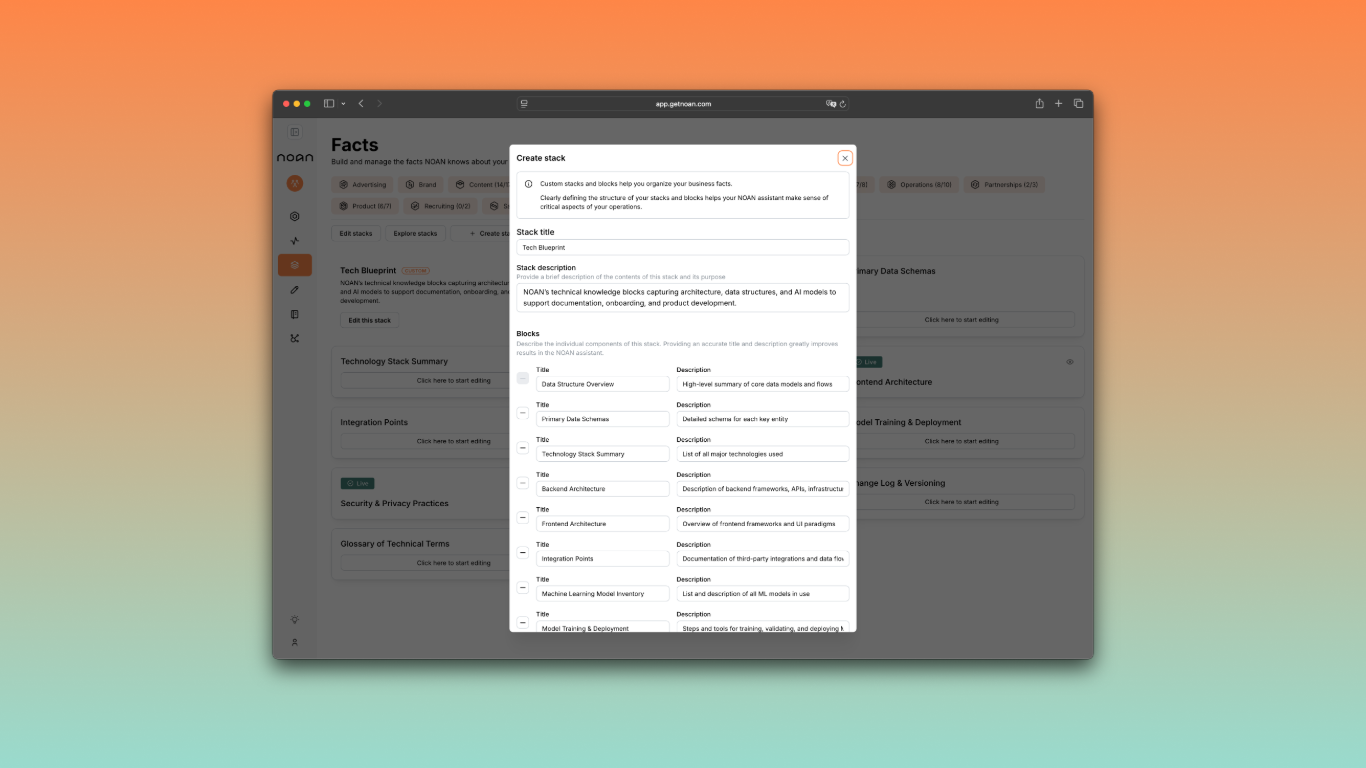Edit the Machine Learning Model Inventory title field
The image size is (1366, 768).
click(603, 594)
